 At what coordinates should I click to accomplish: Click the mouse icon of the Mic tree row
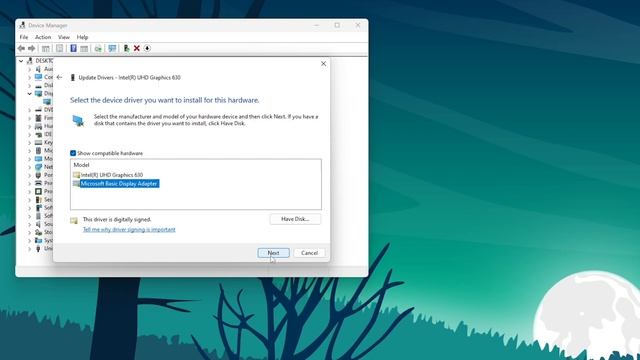38,151
